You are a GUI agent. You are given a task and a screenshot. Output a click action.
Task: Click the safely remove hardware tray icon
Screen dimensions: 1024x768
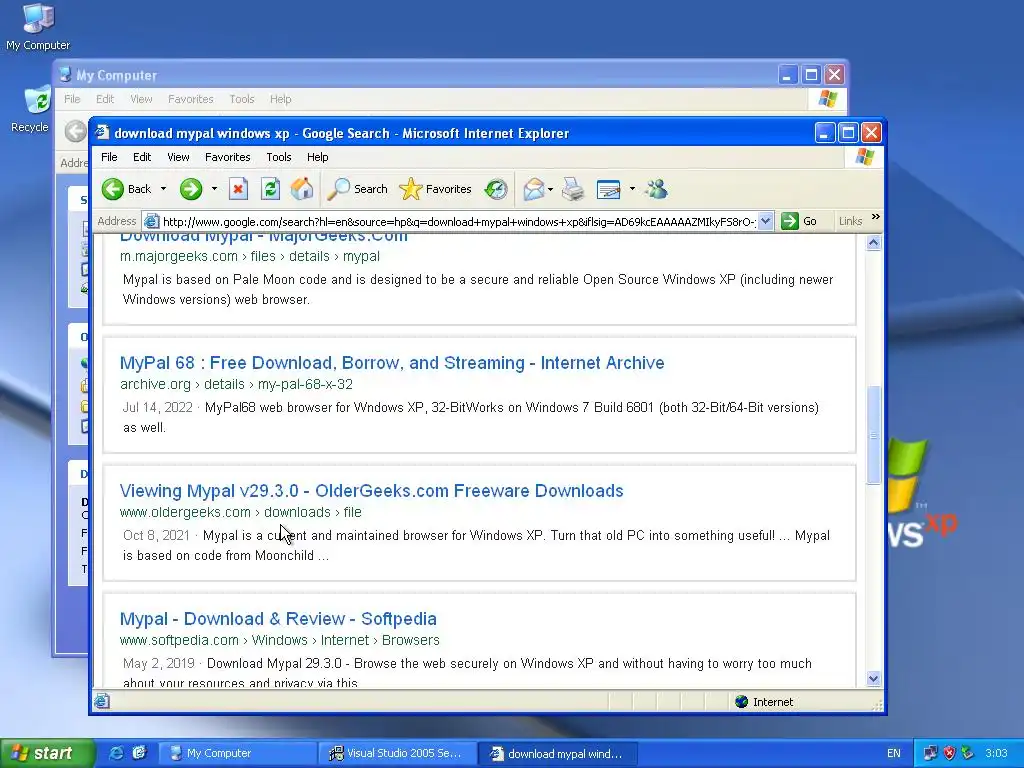click(967, 753)
